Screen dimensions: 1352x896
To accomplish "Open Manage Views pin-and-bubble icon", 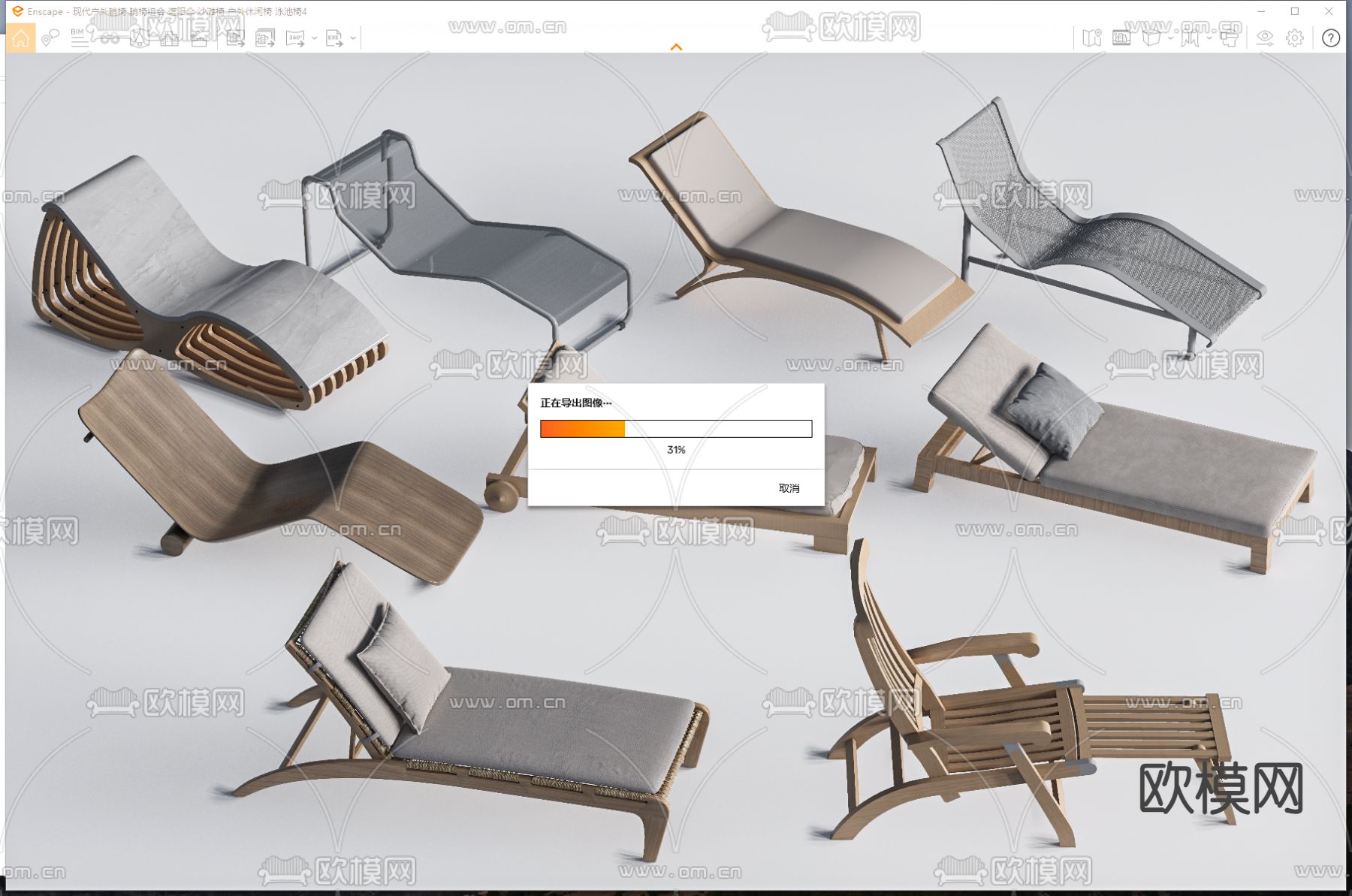I will (x=50, y=38).
